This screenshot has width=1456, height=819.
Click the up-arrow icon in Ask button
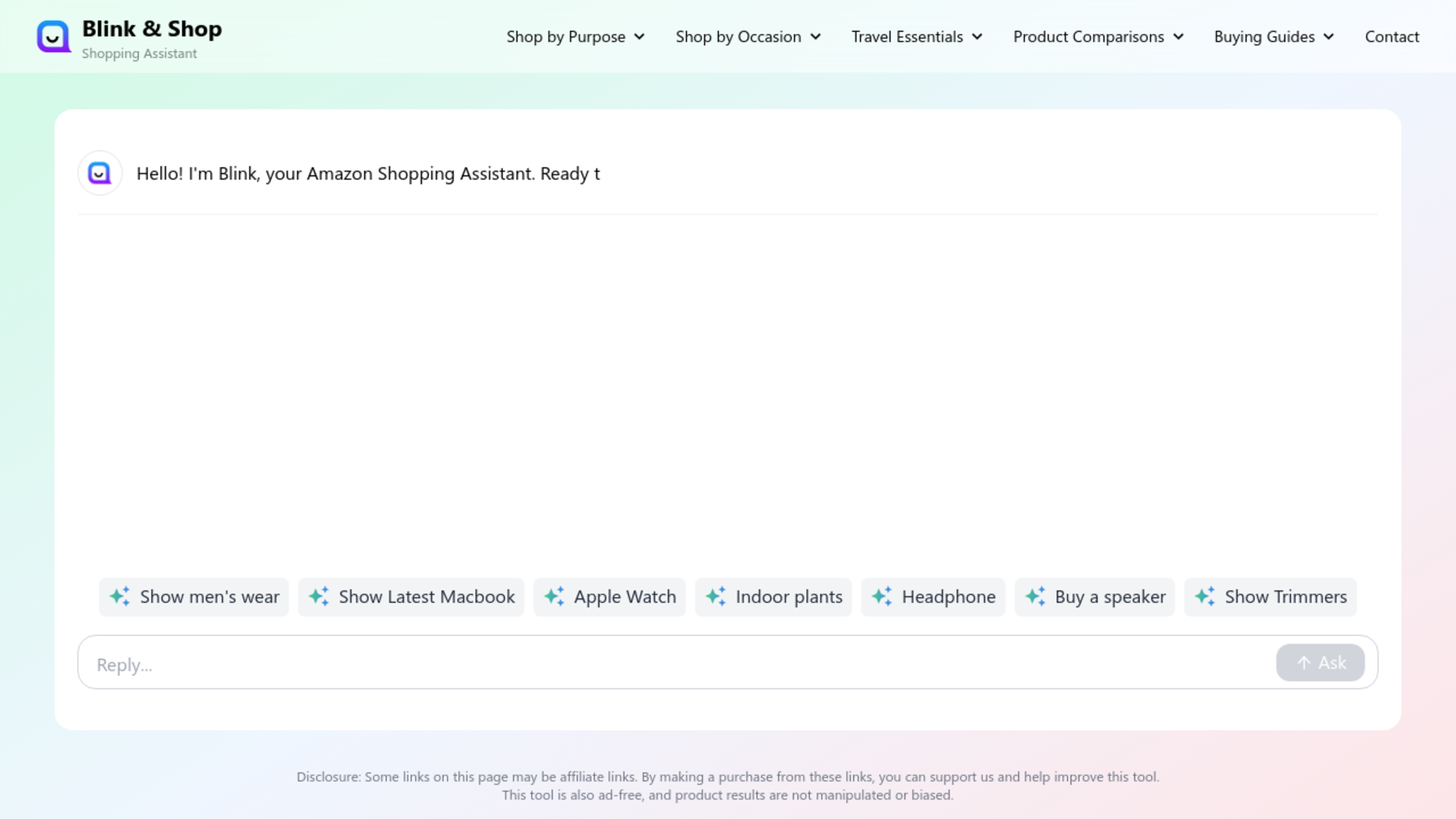pyautogui.click(x=1304, y=662)
